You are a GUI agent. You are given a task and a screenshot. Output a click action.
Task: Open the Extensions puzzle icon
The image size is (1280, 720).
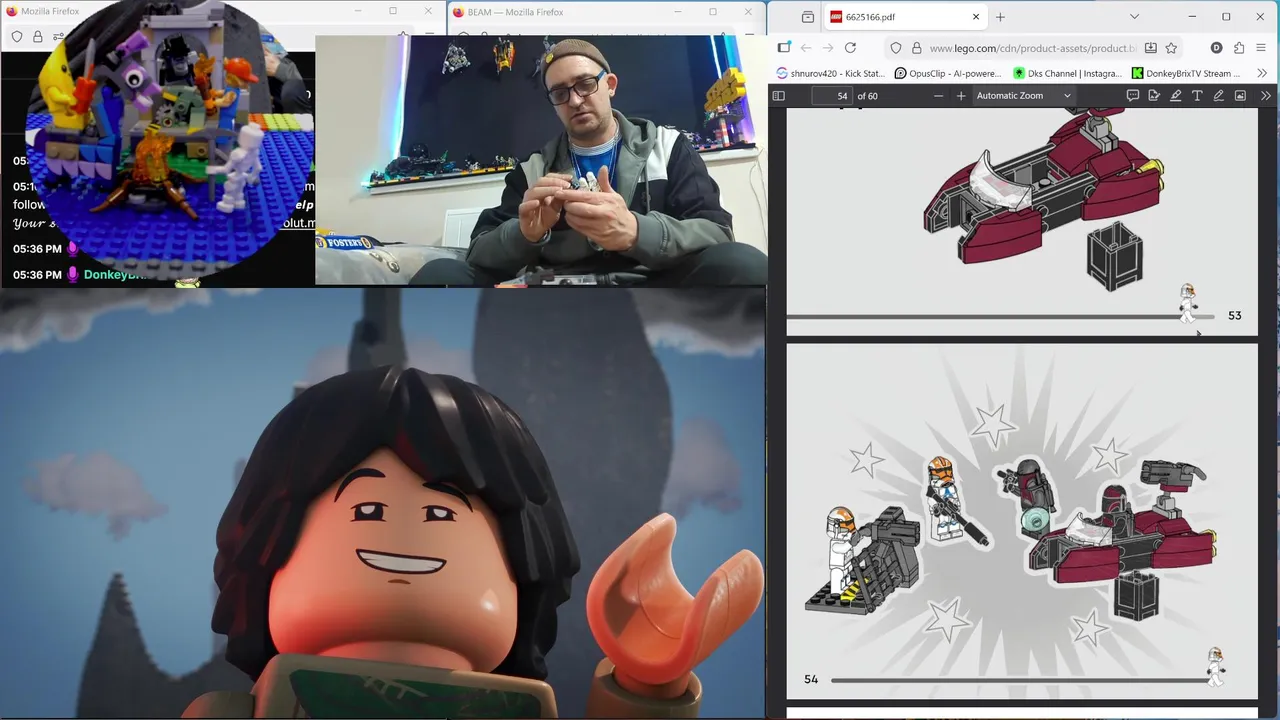pos(1239,48)
